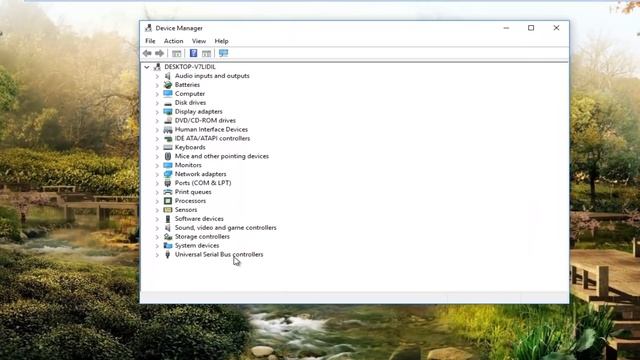Select the IDE ATA/ATAPI controllers label

212,138
